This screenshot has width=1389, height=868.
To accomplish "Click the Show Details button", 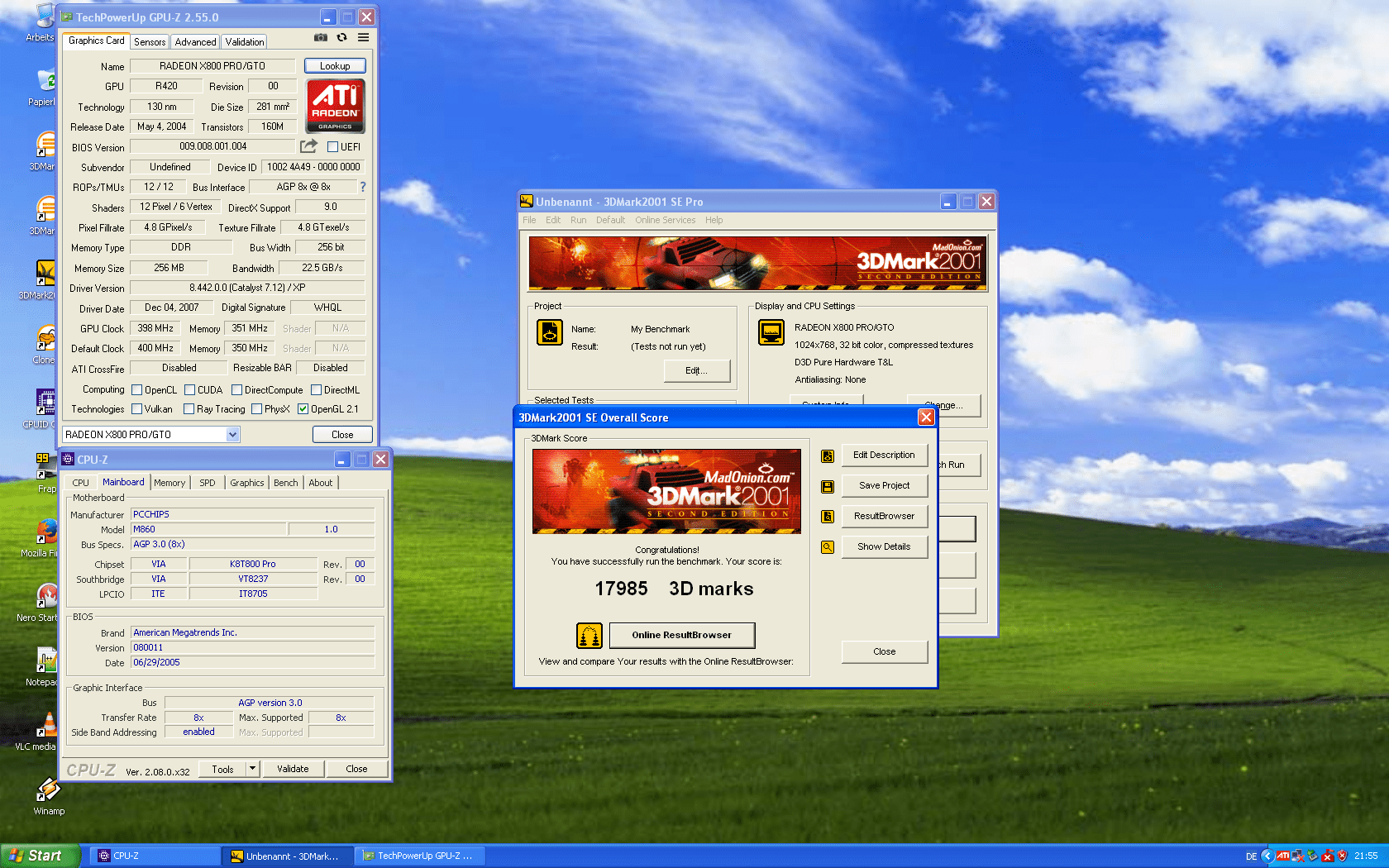I will (884, 546).
